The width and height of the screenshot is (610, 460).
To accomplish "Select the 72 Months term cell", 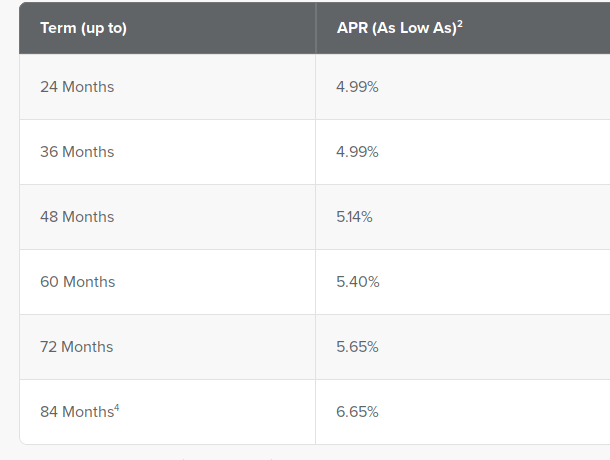I will pos(77,347).
